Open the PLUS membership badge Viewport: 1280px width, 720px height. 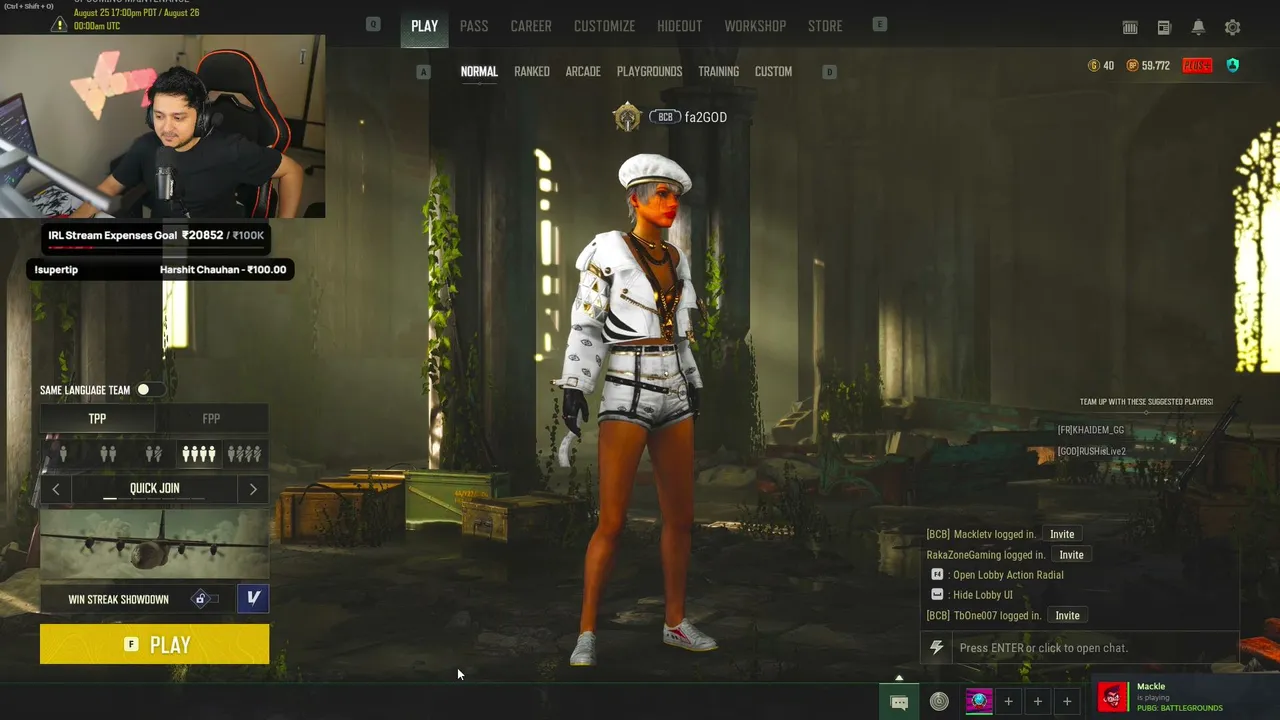(x=1197, y=66)
